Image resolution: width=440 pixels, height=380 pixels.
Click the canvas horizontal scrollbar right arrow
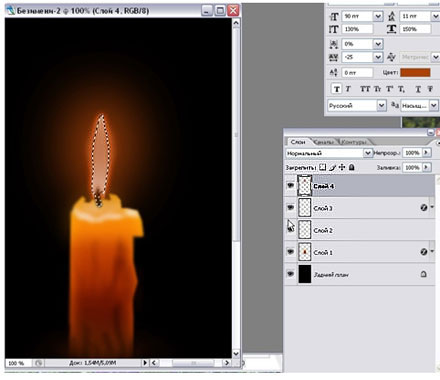coord(227,363)
